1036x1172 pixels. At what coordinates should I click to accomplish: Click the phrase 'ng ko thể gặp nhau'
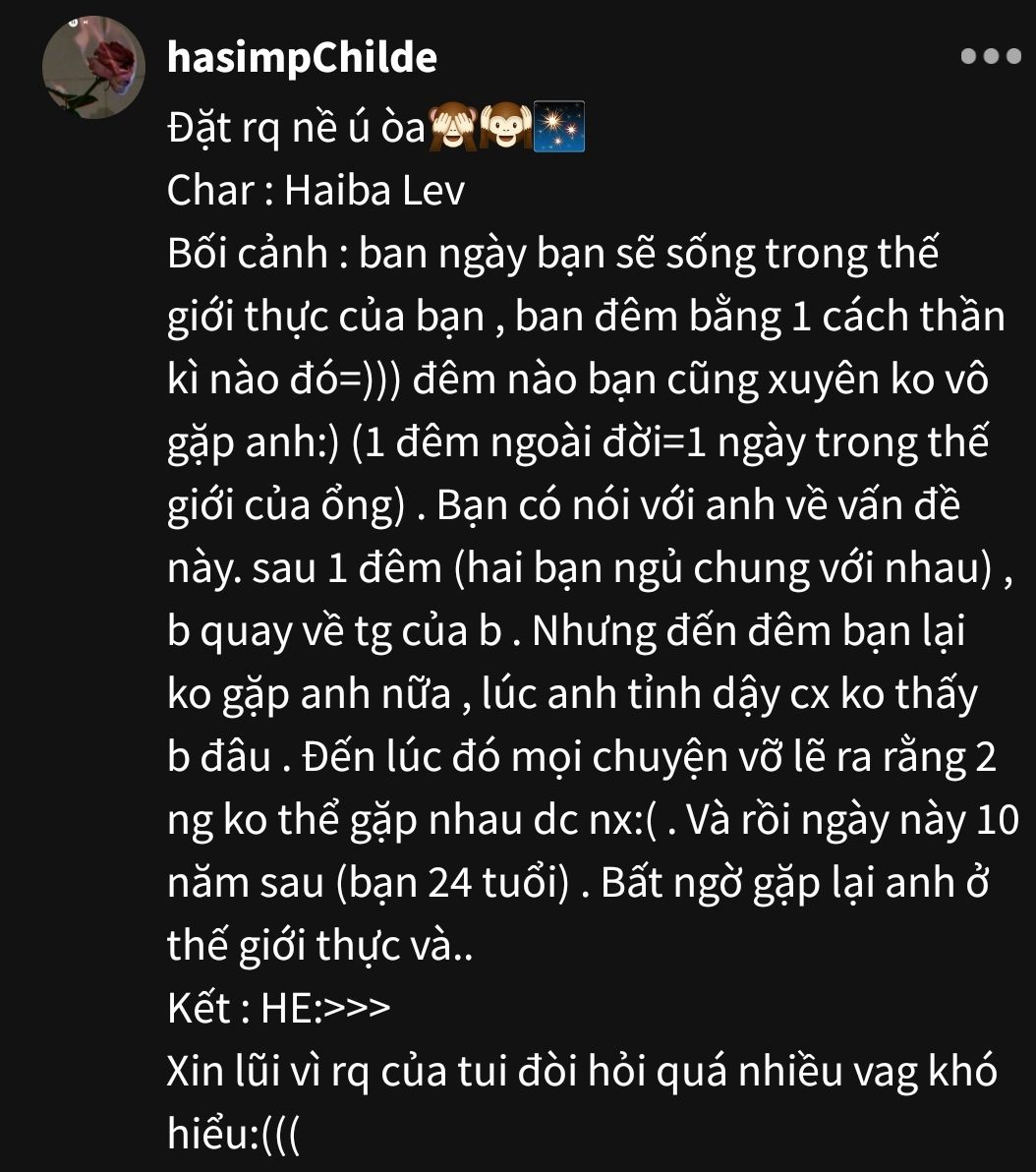(345, 820)
